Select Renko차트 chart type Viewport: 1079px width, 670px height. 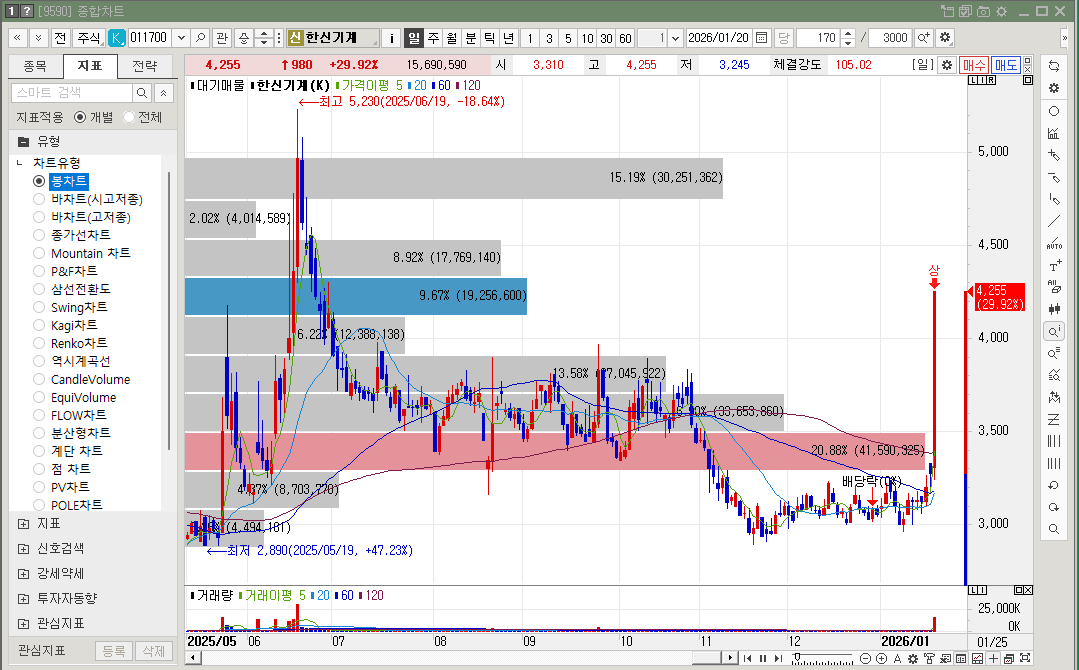(39, 343)
